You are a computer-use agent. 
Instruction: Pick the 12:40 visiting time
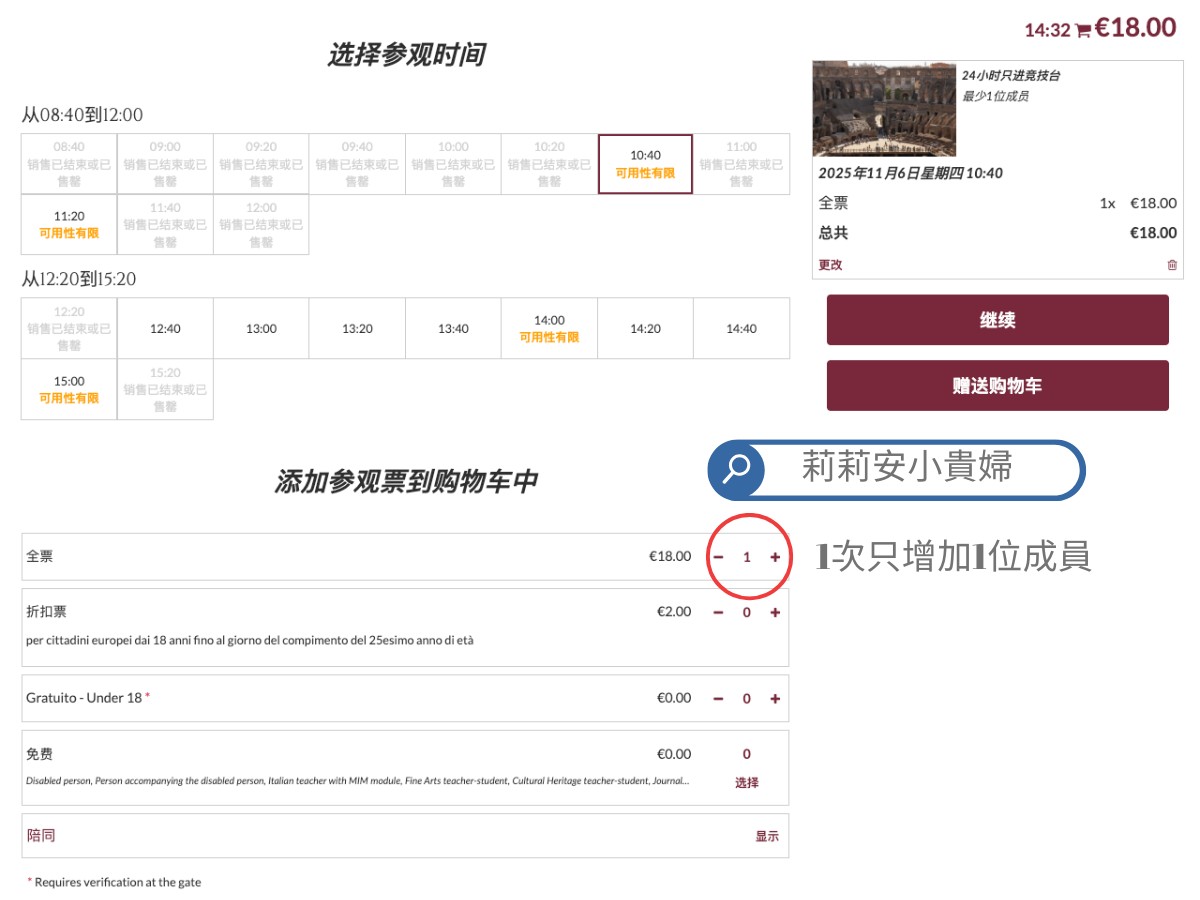click(165, 329)
